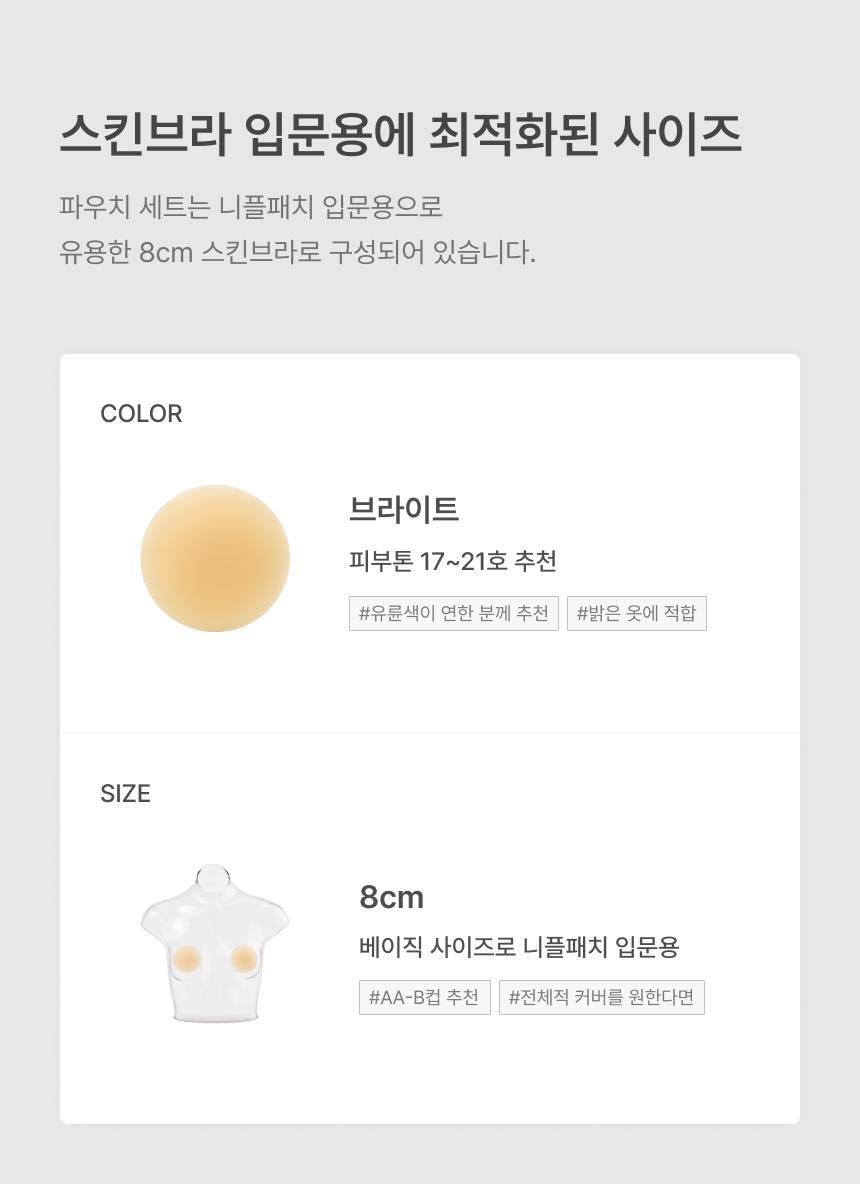
Task: Click the COLOR section label
Action: pyautogui.click(x=141, y=414)
